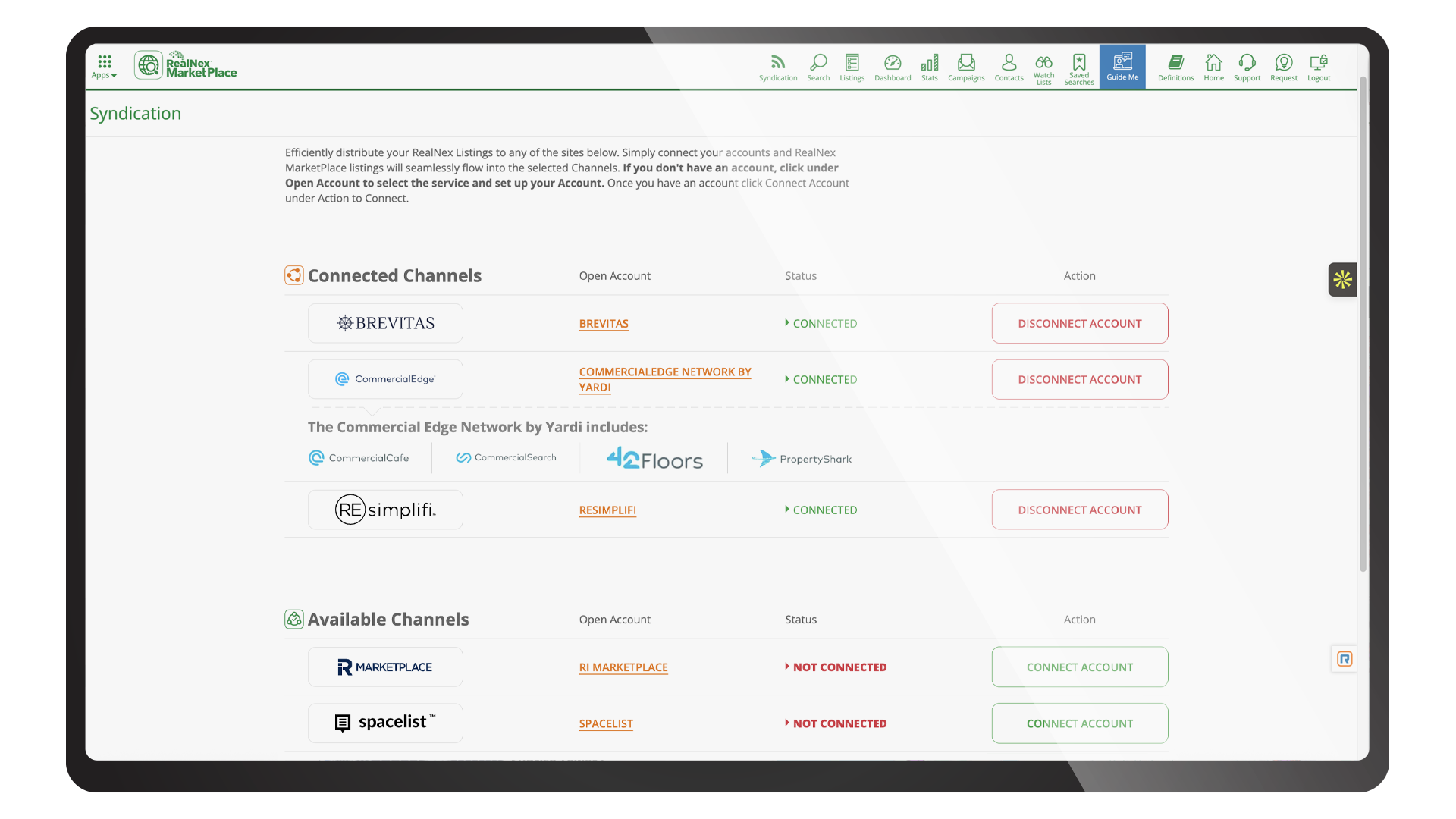Open the Listings toolbar icon
Screen dimensions: 1456x819
[x=852, y=67]
